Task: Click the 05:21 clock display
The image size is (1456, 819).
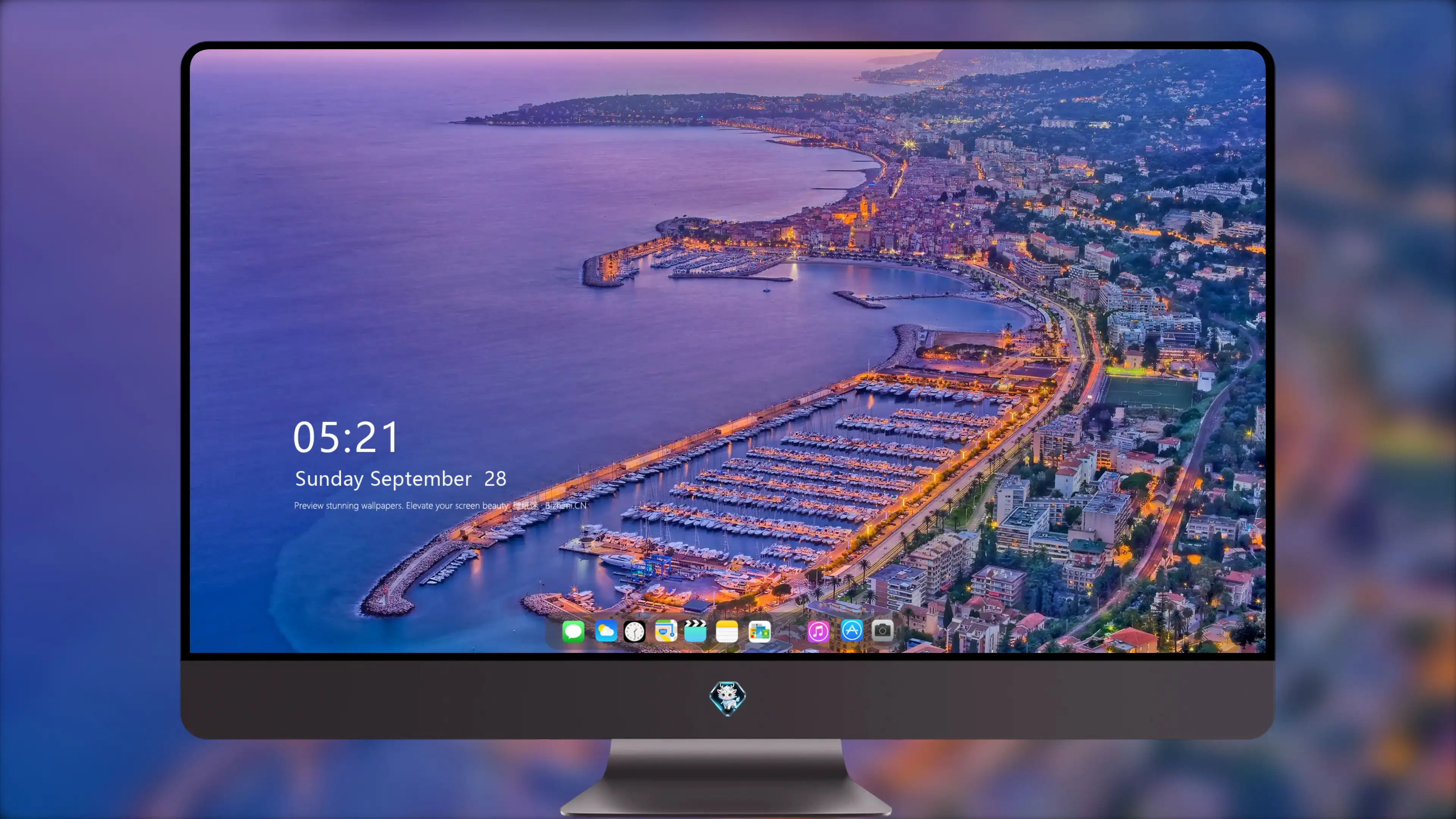Action: click(x=345, y=438)
